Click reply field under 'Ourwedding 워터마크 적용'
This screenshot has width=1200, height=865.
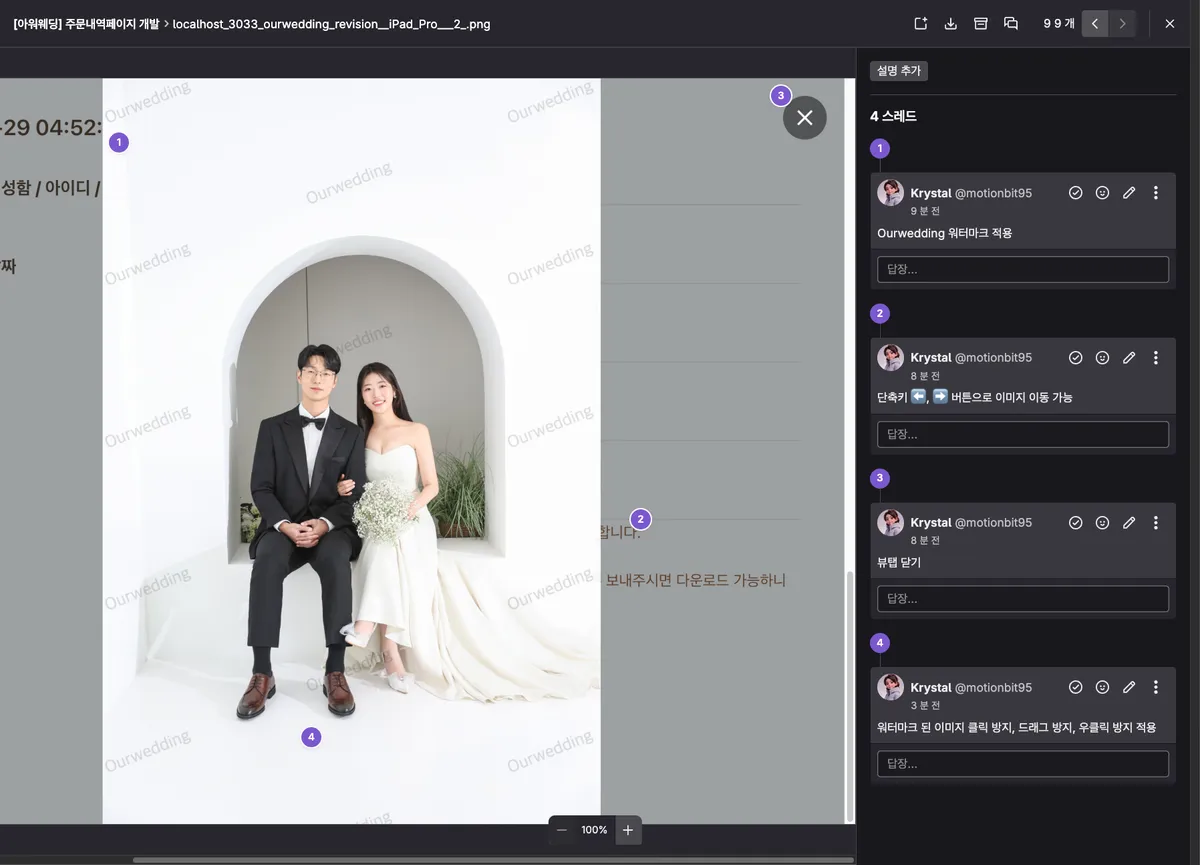pos(1023,269)
